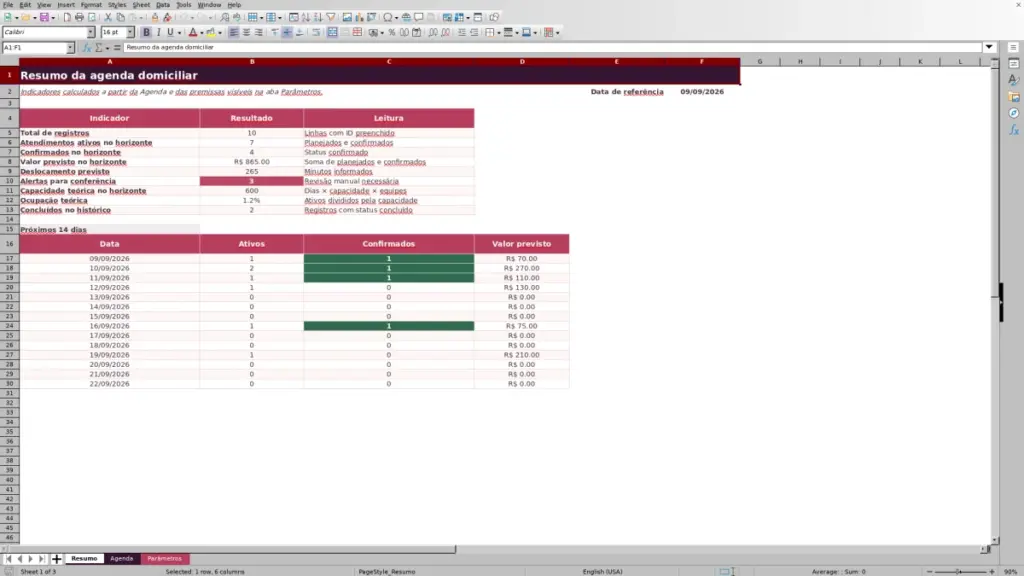This screenshot has height=576, width=1024.
Task: Apply the font color red swatch
Action: [x=193, y=33]
